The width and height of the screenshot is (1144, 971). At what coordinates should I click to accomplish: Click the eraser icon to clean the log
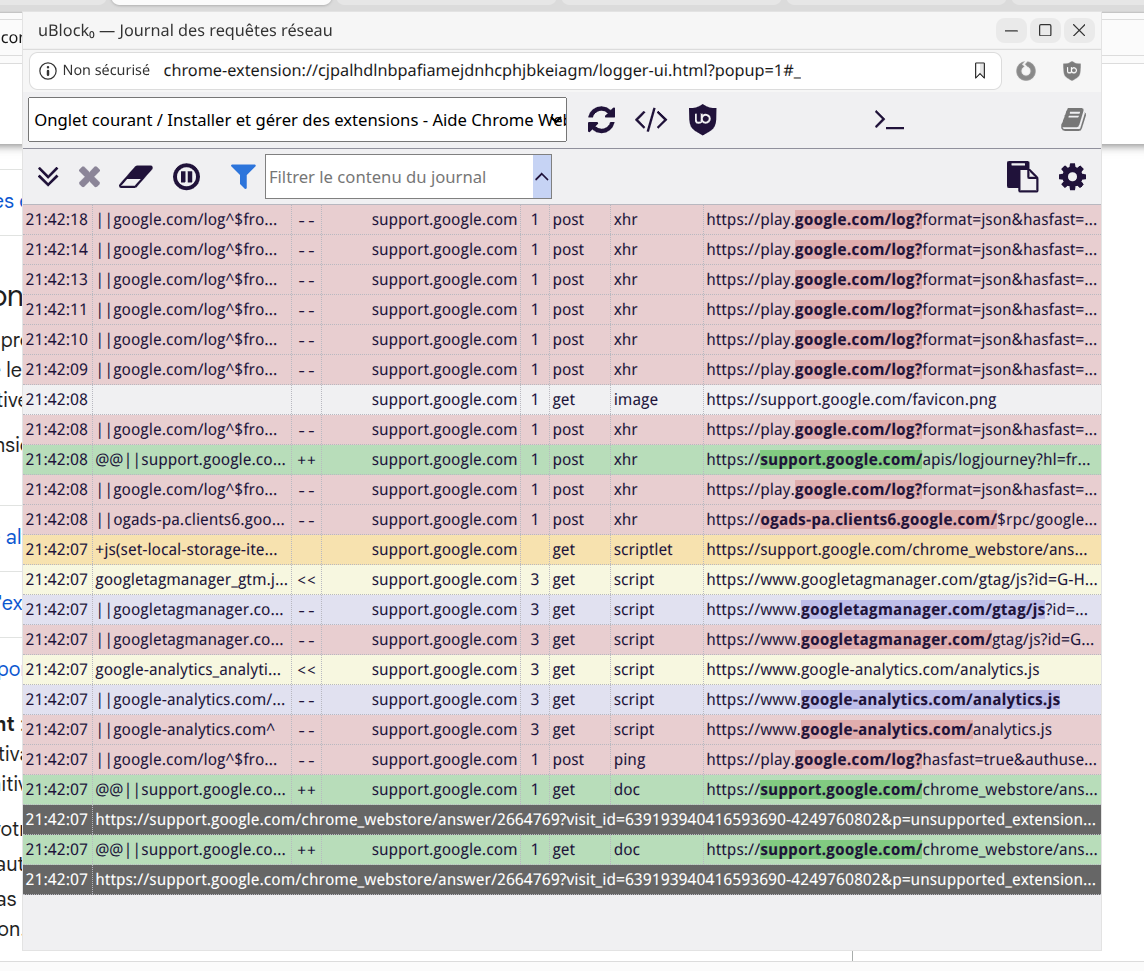click(136, 177)
